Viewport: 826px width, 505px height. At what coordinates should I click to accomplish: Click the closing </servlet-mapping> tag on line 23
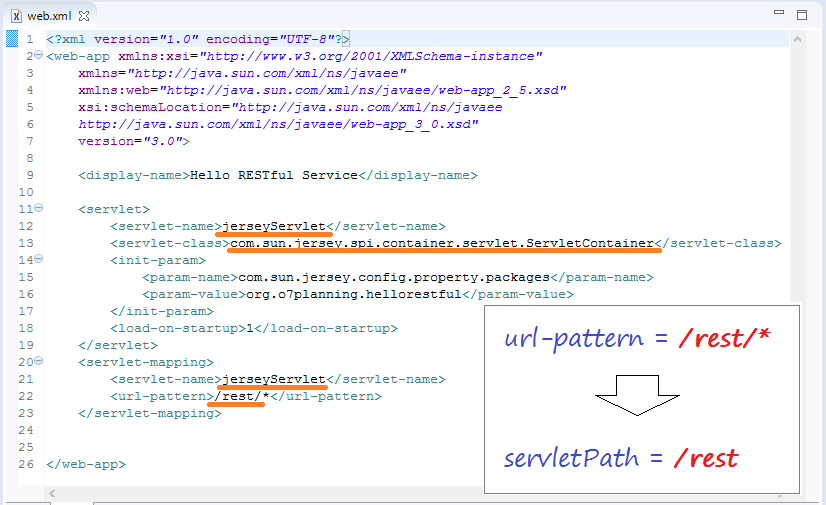point(150,413)
